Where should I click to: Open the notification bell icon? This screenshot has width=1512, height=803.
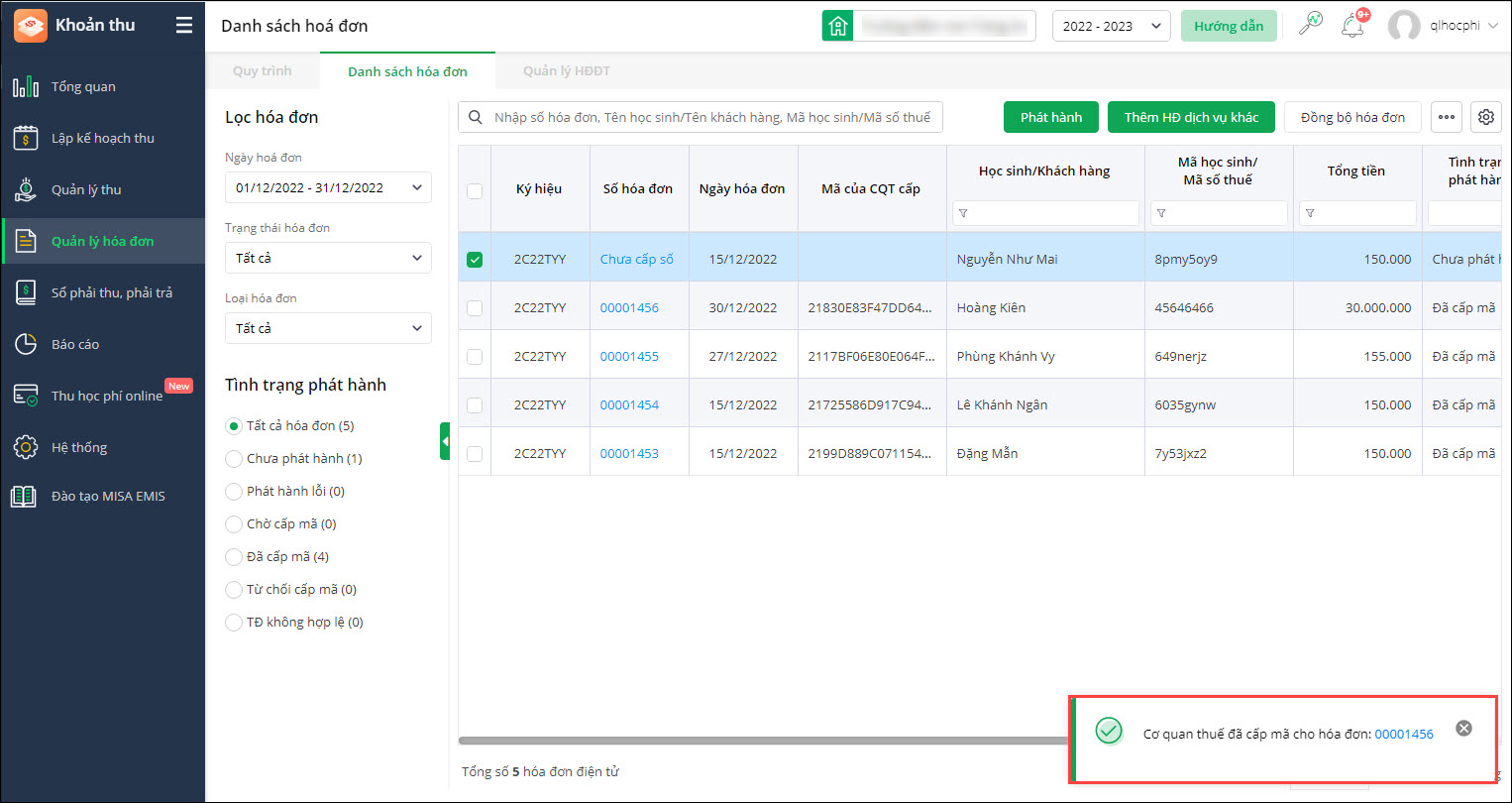[x=1352, y=26]
